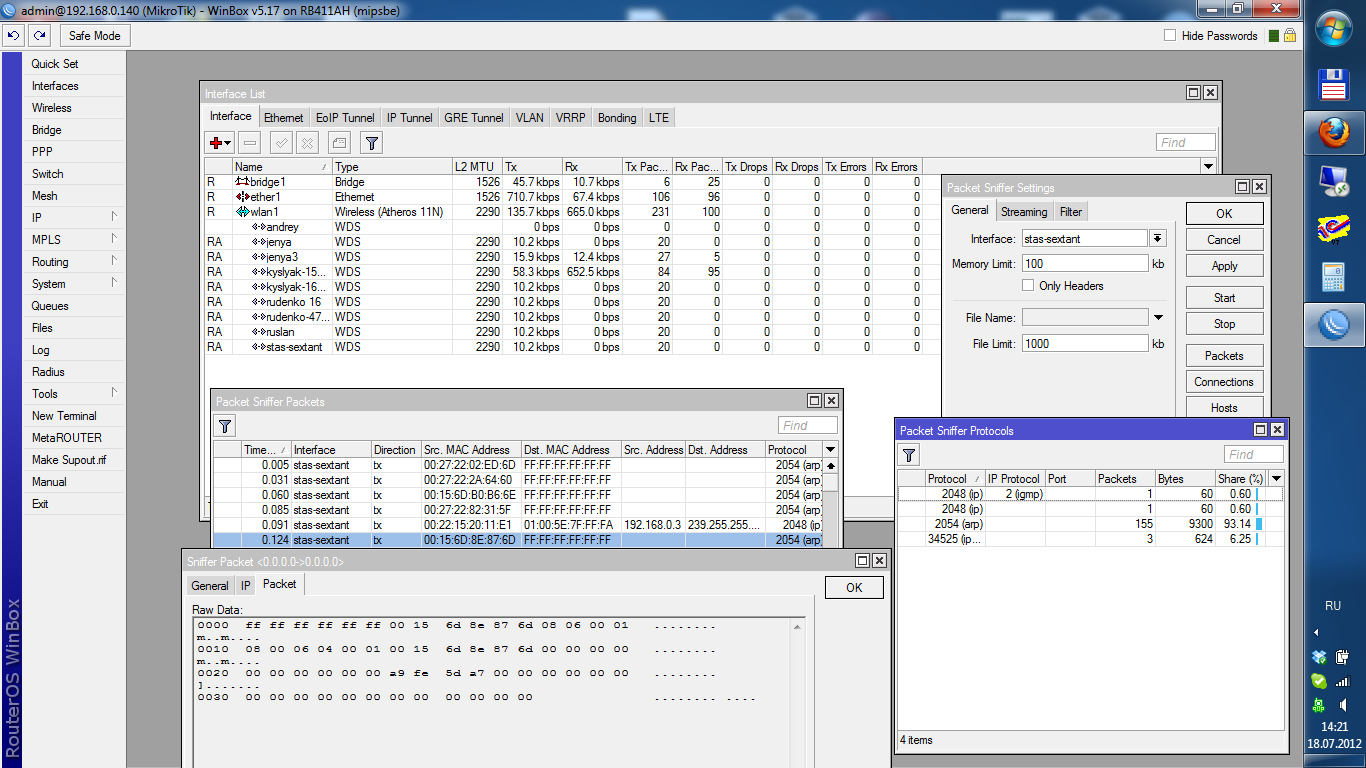Open column dropdown in Packet Sniffer Packets header
1366x768 pixels.
830,450
